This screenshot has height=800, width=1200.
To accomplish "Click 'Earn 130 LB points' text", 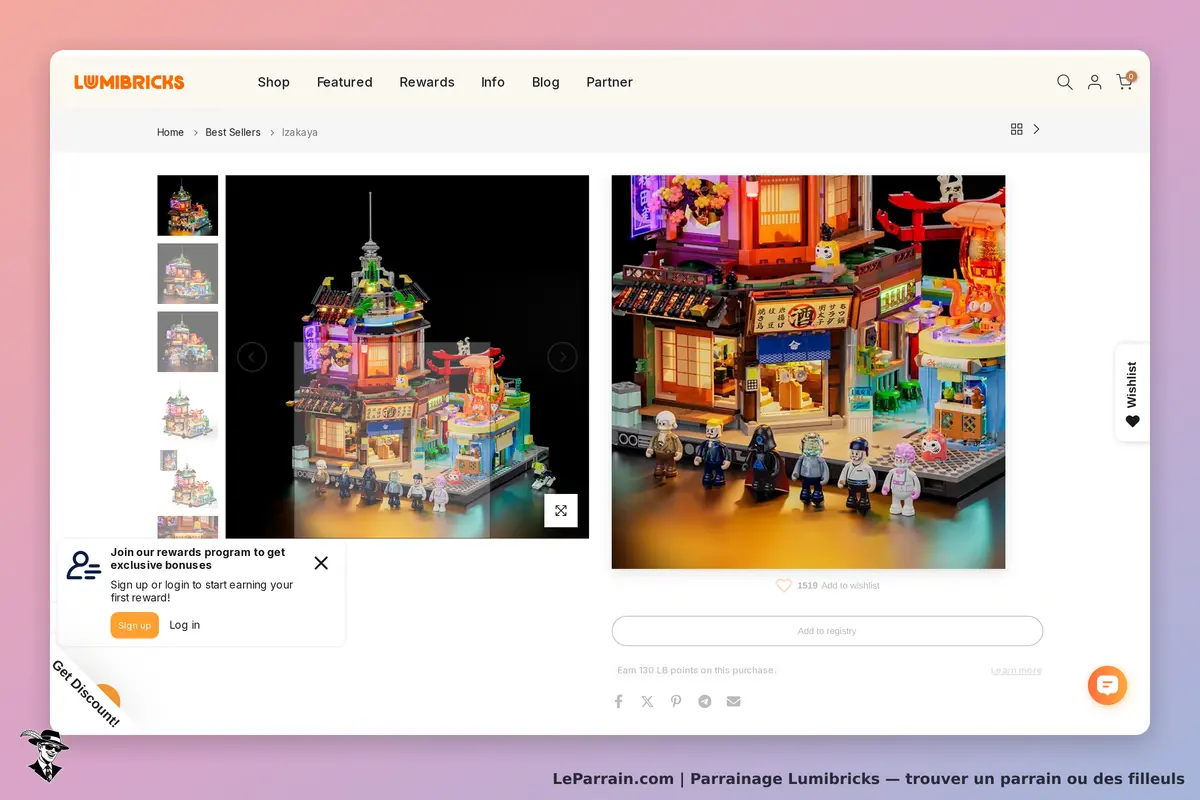I will click(x=696, y=670).
